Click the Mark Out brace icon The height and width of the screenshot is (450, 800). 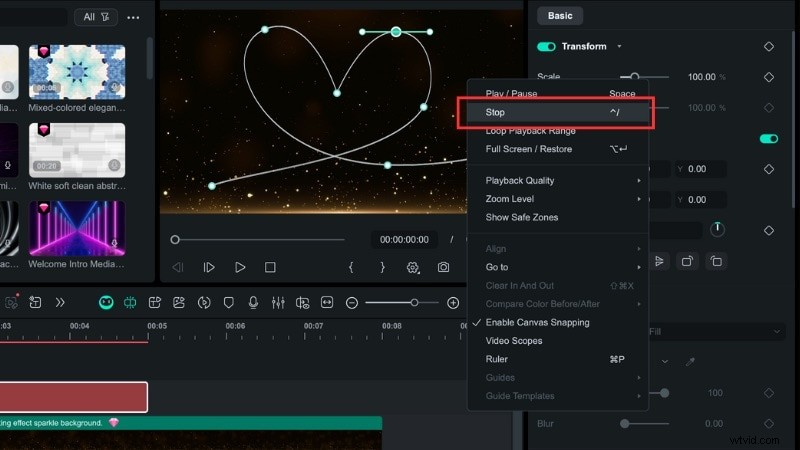(x=383, y=267)
